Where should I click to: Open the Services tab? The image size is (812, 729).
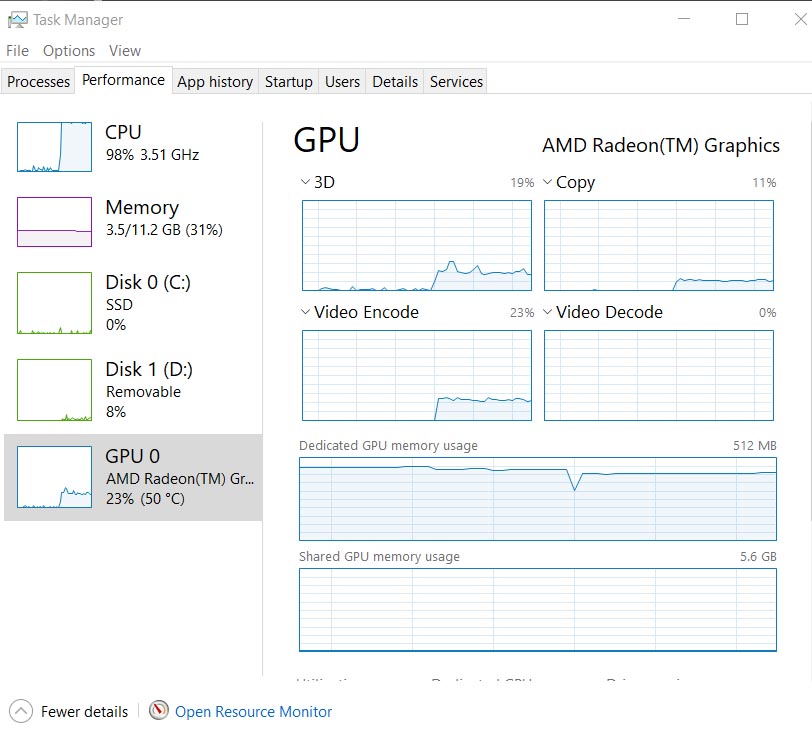coord(456,81)
